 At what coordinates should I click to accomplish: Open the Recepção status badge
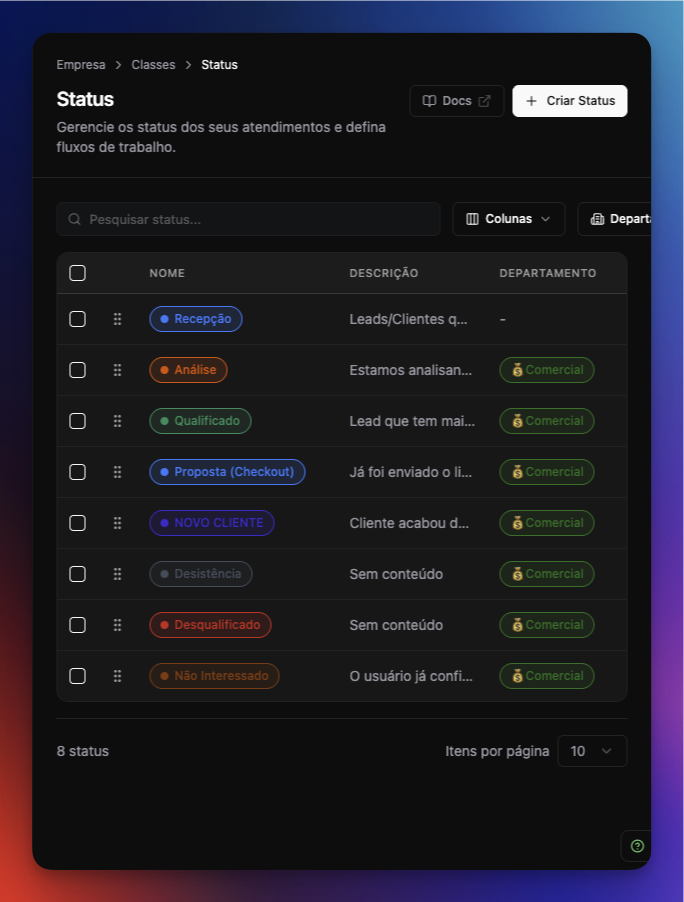pos(196,319)
